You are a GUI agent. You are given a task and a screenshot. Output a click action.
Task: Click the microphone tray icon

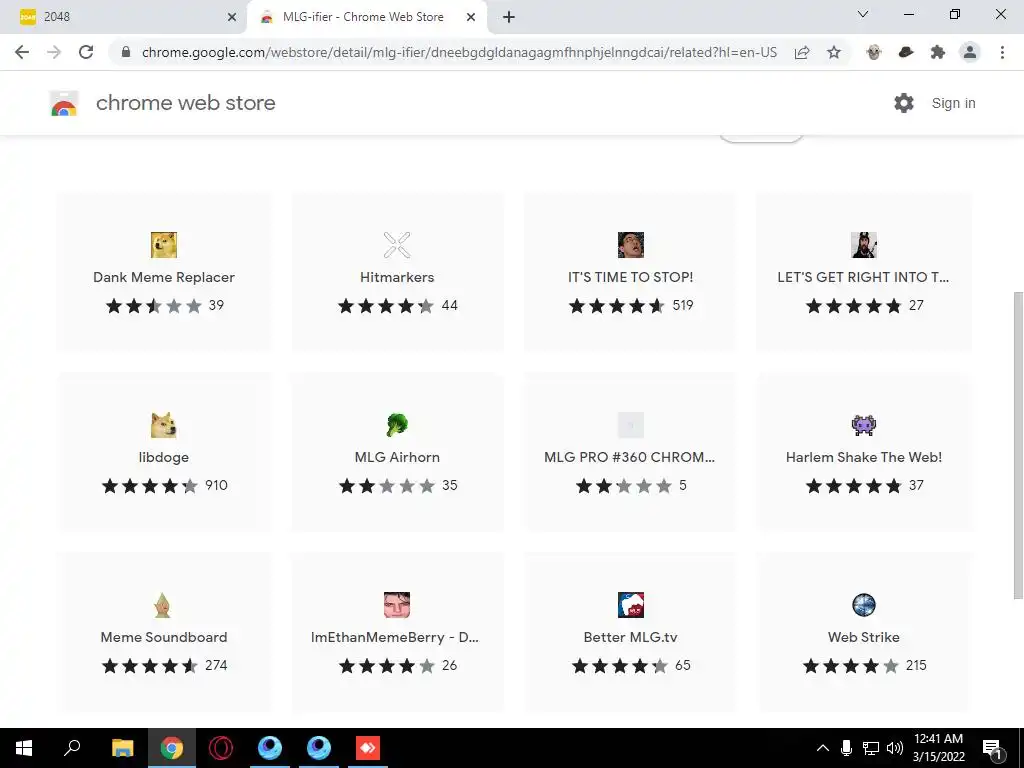point(846,748)
